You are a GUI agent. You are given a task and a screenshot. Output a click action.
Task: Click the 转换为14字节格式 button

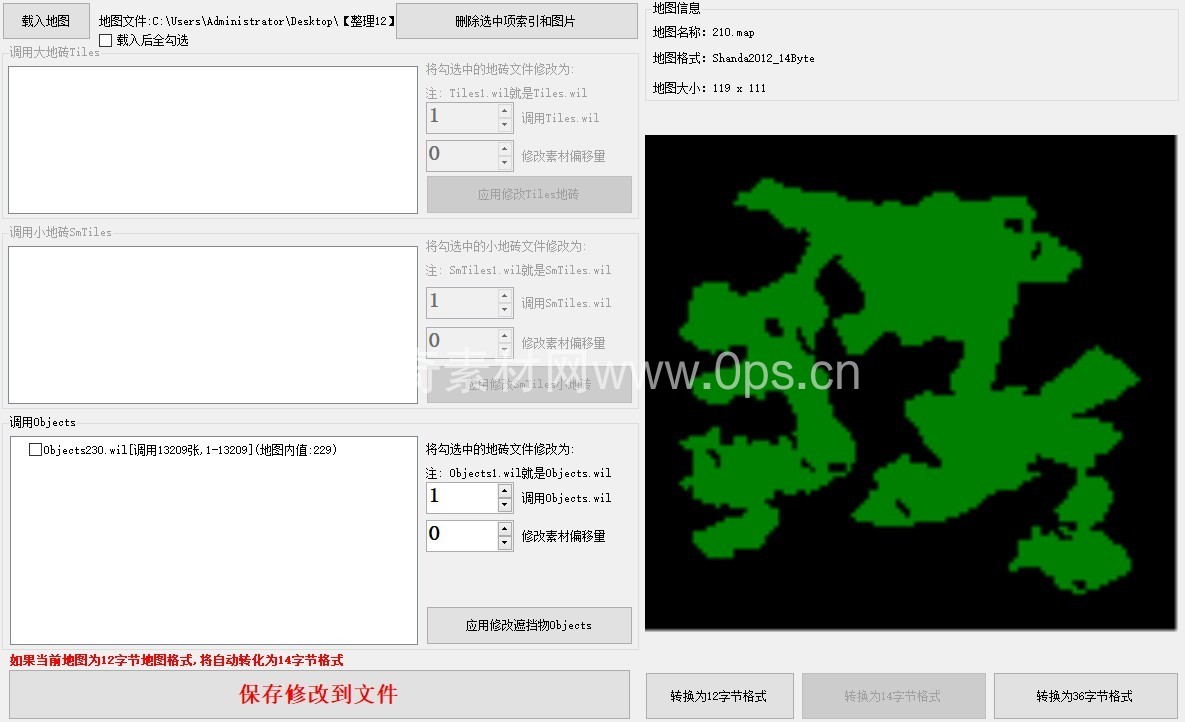(x=892, y=696)
